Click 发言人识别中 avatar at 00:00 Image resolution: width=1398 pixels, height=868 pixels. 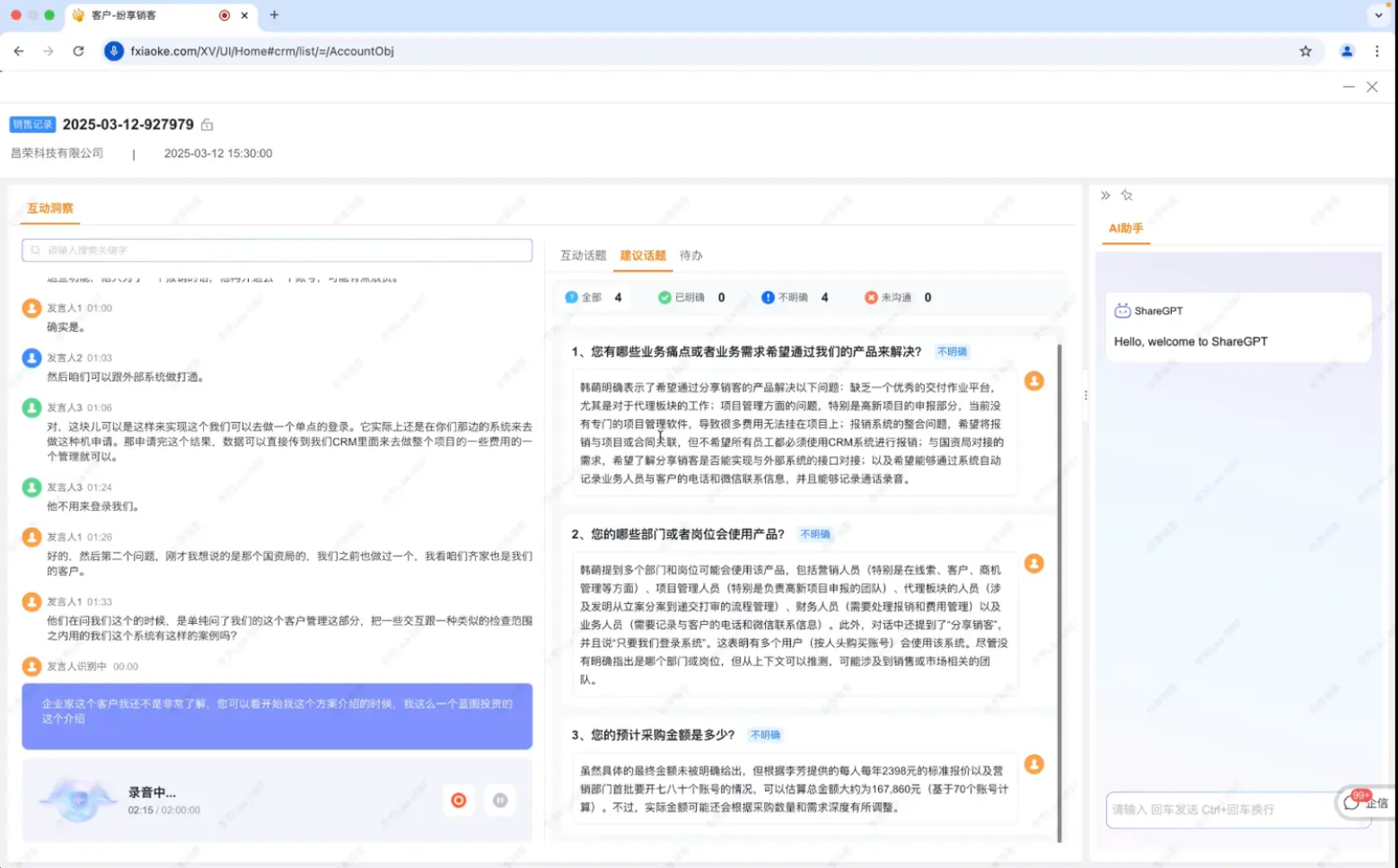click(31, 666)
